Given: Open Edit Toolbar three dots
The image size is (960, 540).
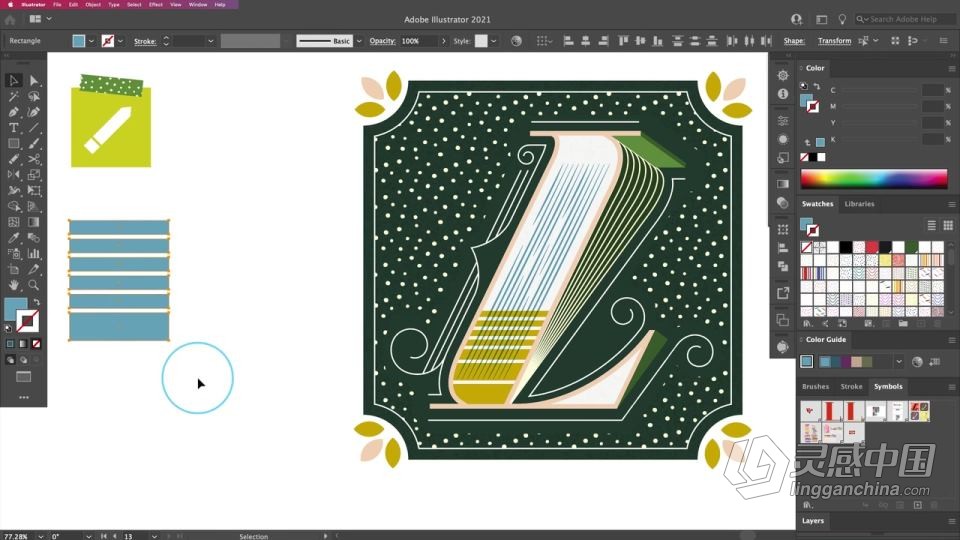Looking at the screenshot, I should (x=24, y=397).
